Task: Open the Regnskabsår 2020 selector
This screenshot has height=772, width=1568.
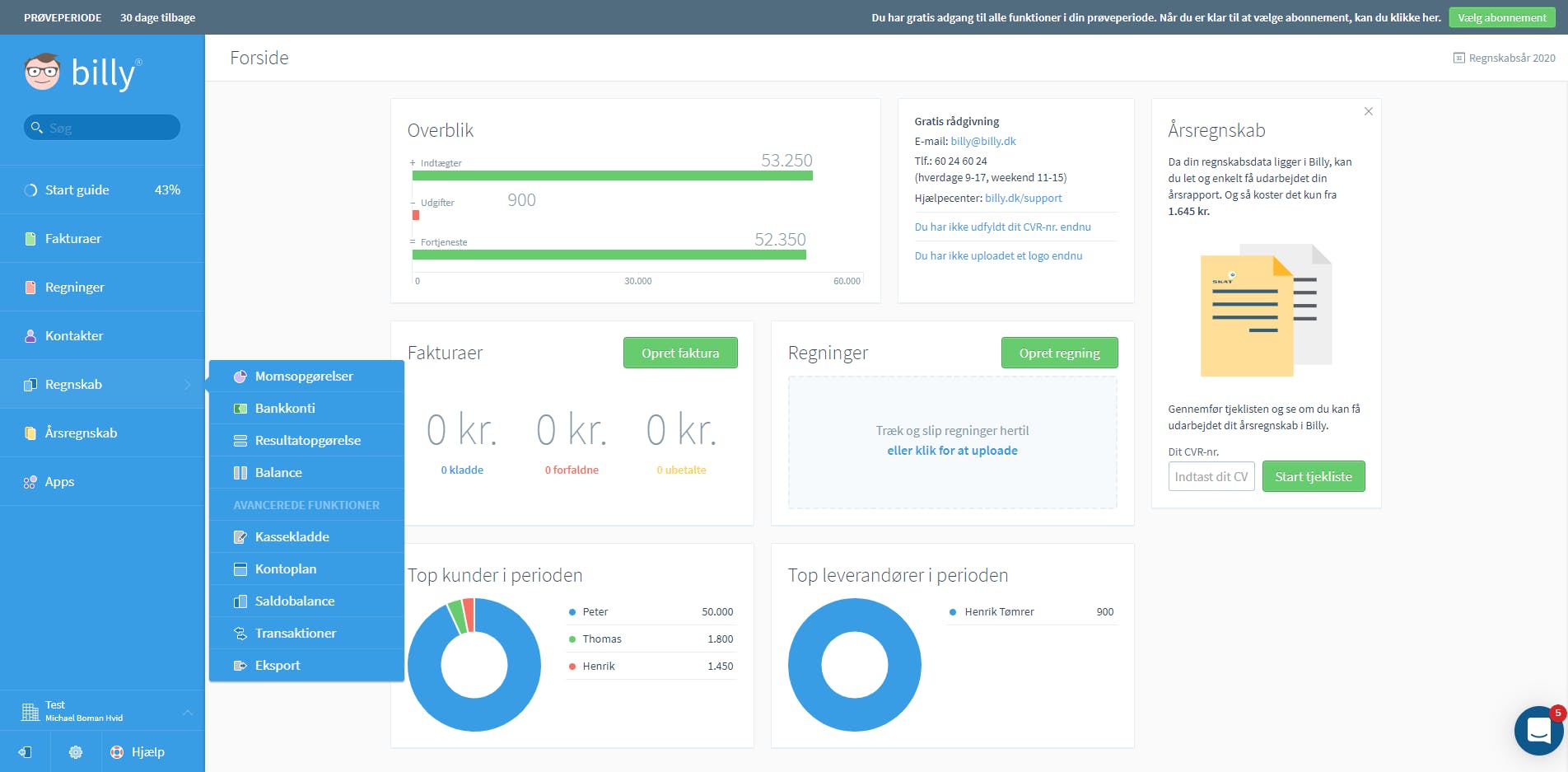Action: 1504,58
